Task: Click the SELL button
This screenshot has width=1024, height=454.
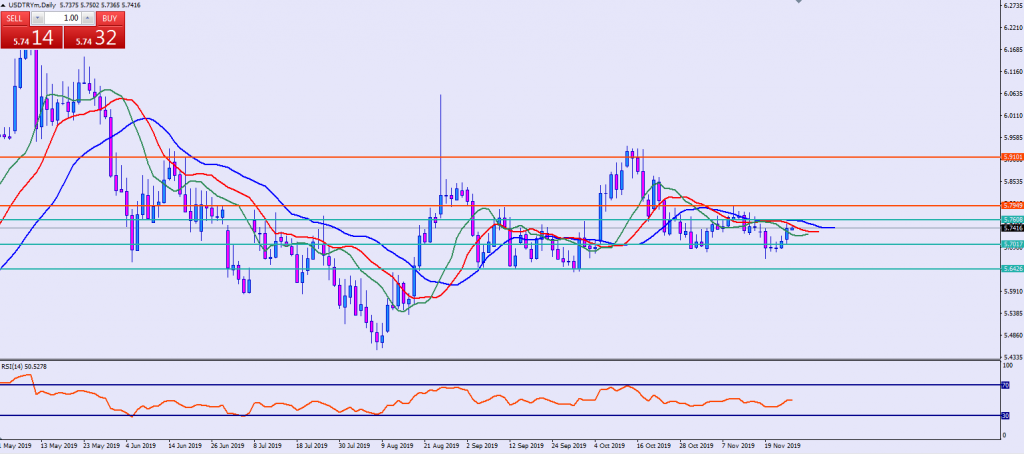Action: [15, 18]
